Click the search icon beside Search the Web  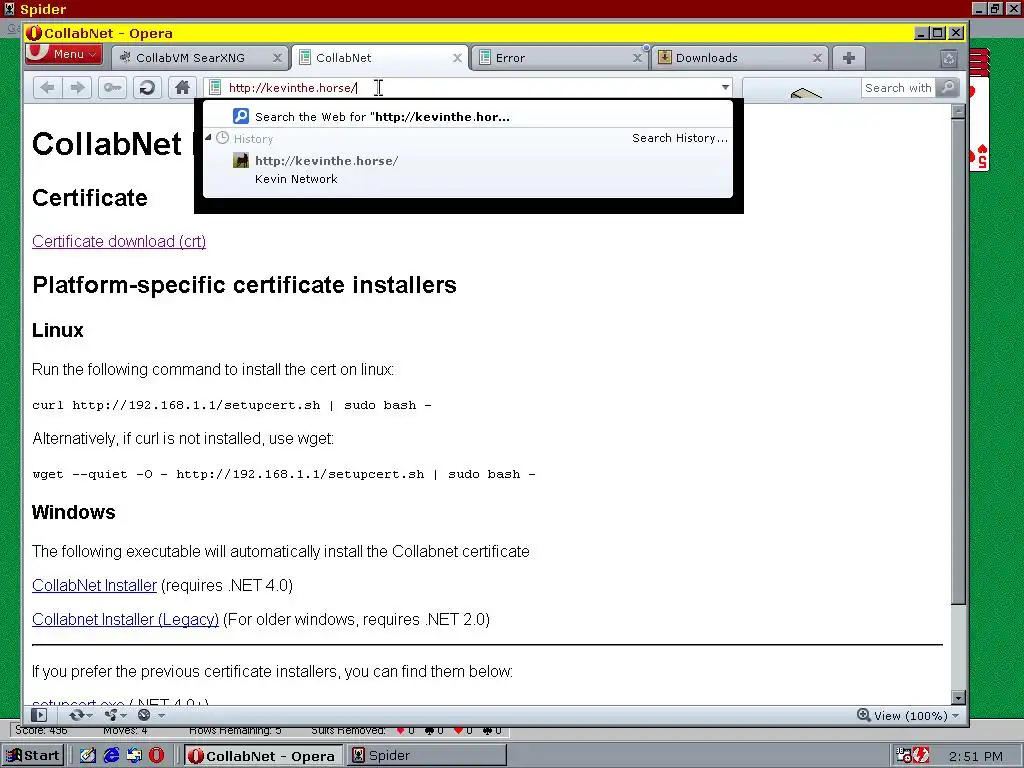tap(240, 116)
